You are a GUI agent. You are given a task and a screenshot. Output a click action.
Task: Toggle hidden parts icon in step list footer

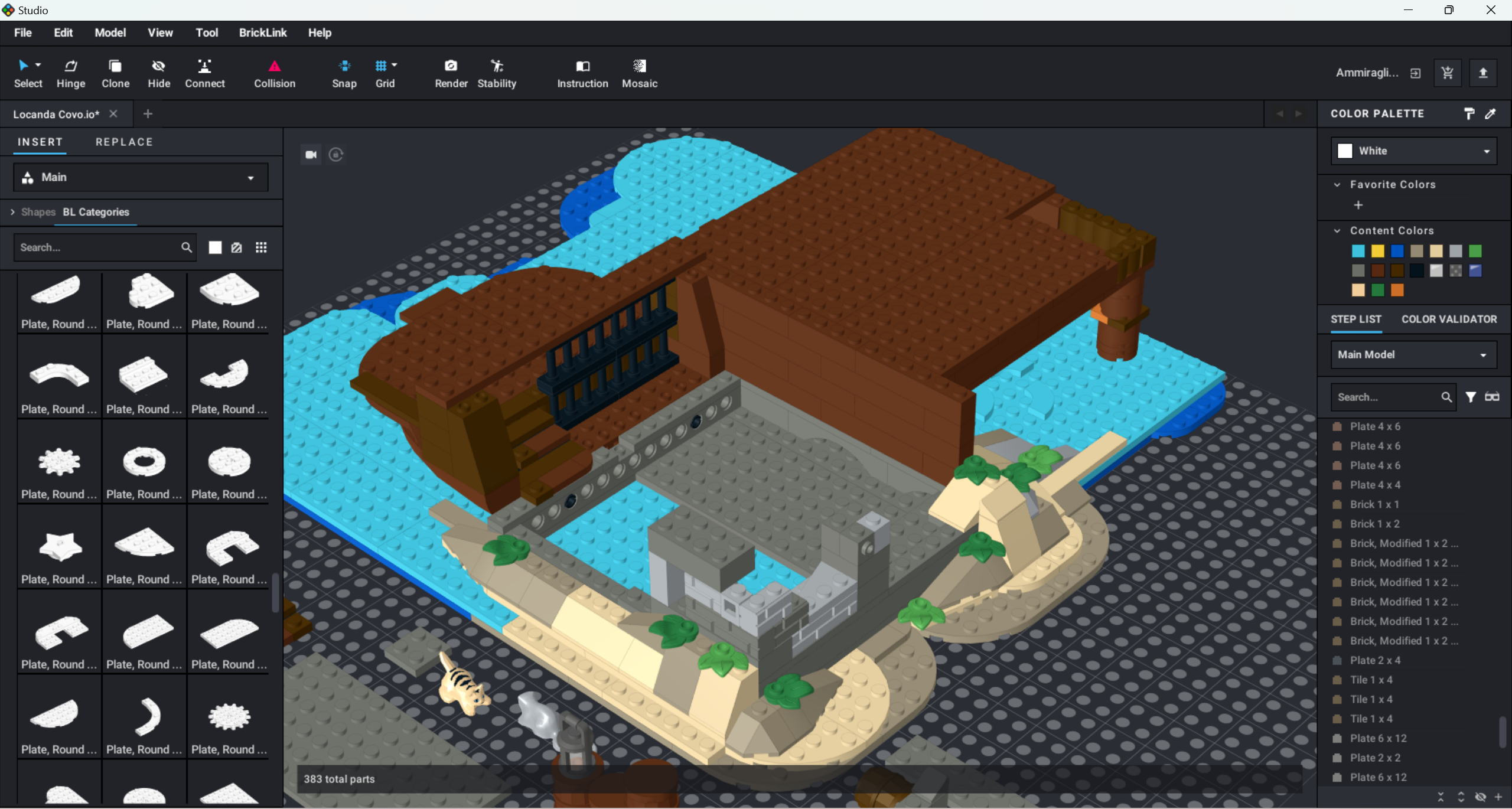tap(1480, 797)
